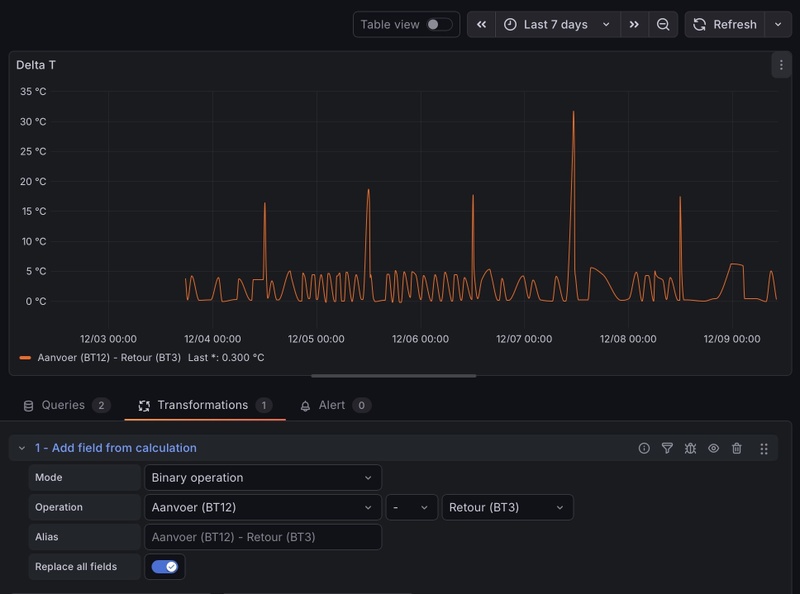Delete the transformation with trash icon
This screenshot has height=594, width=800.
737,449
